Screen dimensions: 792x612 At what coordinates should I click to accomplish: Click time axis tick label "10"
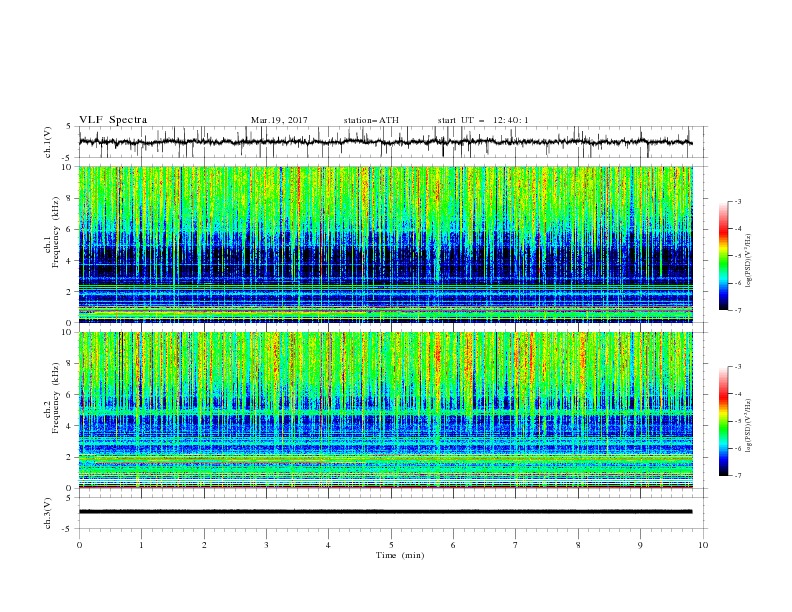[703, 545]
